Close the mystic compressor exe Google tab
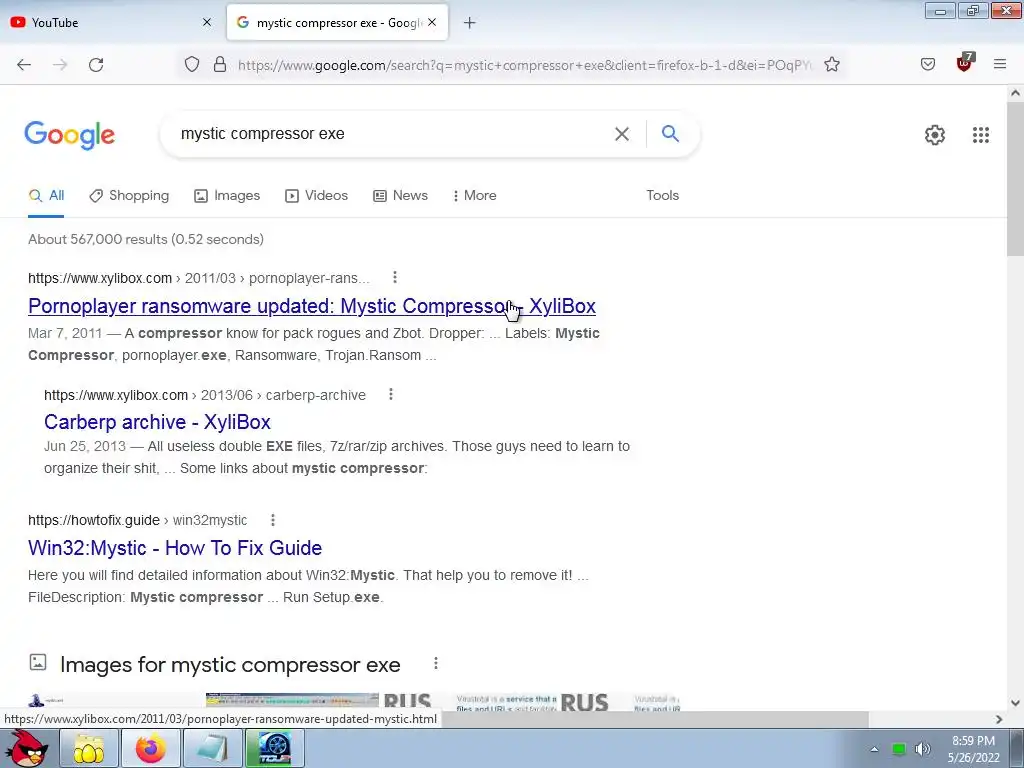 (432, 22)
